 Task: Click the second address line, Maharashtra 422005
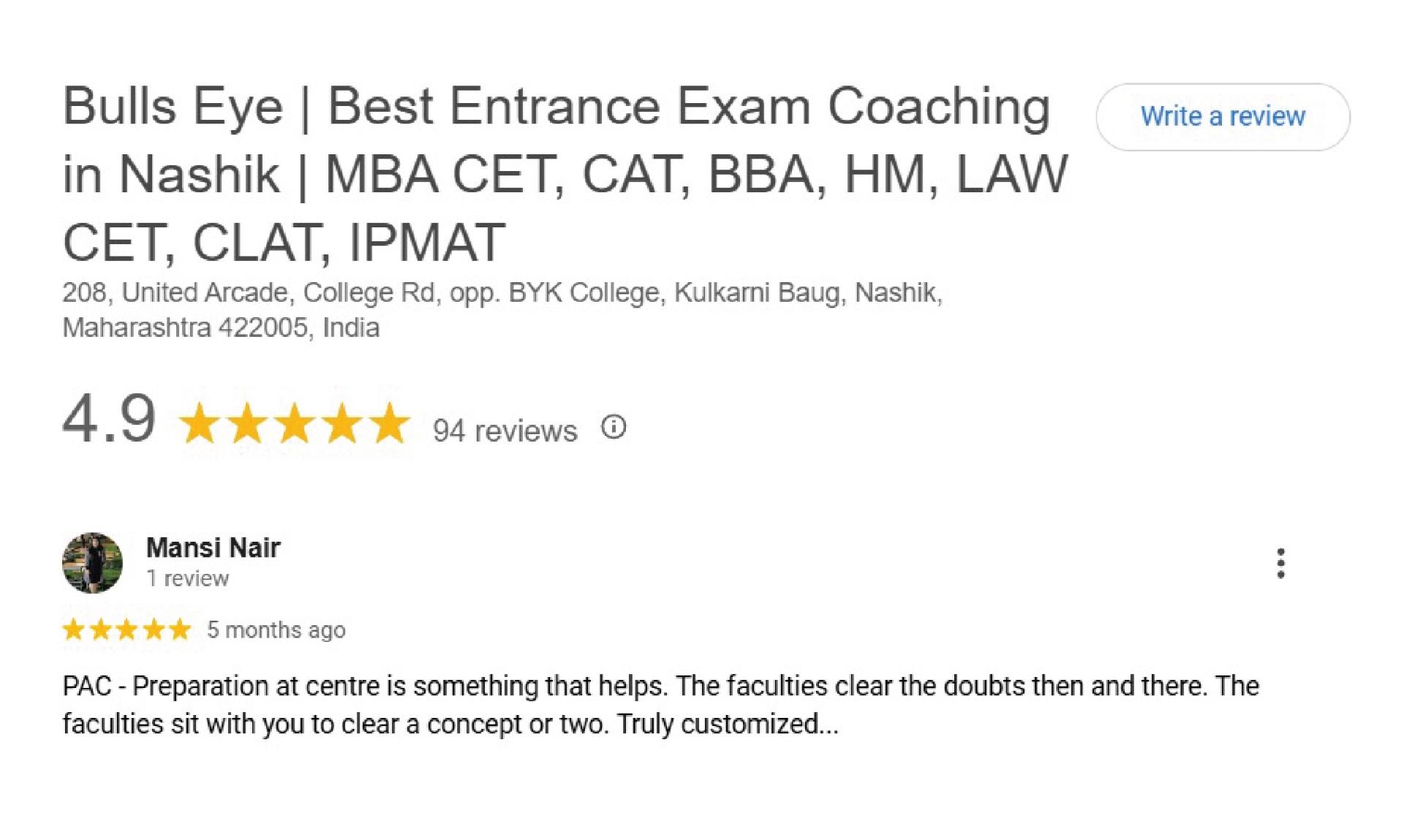point(221,328)
